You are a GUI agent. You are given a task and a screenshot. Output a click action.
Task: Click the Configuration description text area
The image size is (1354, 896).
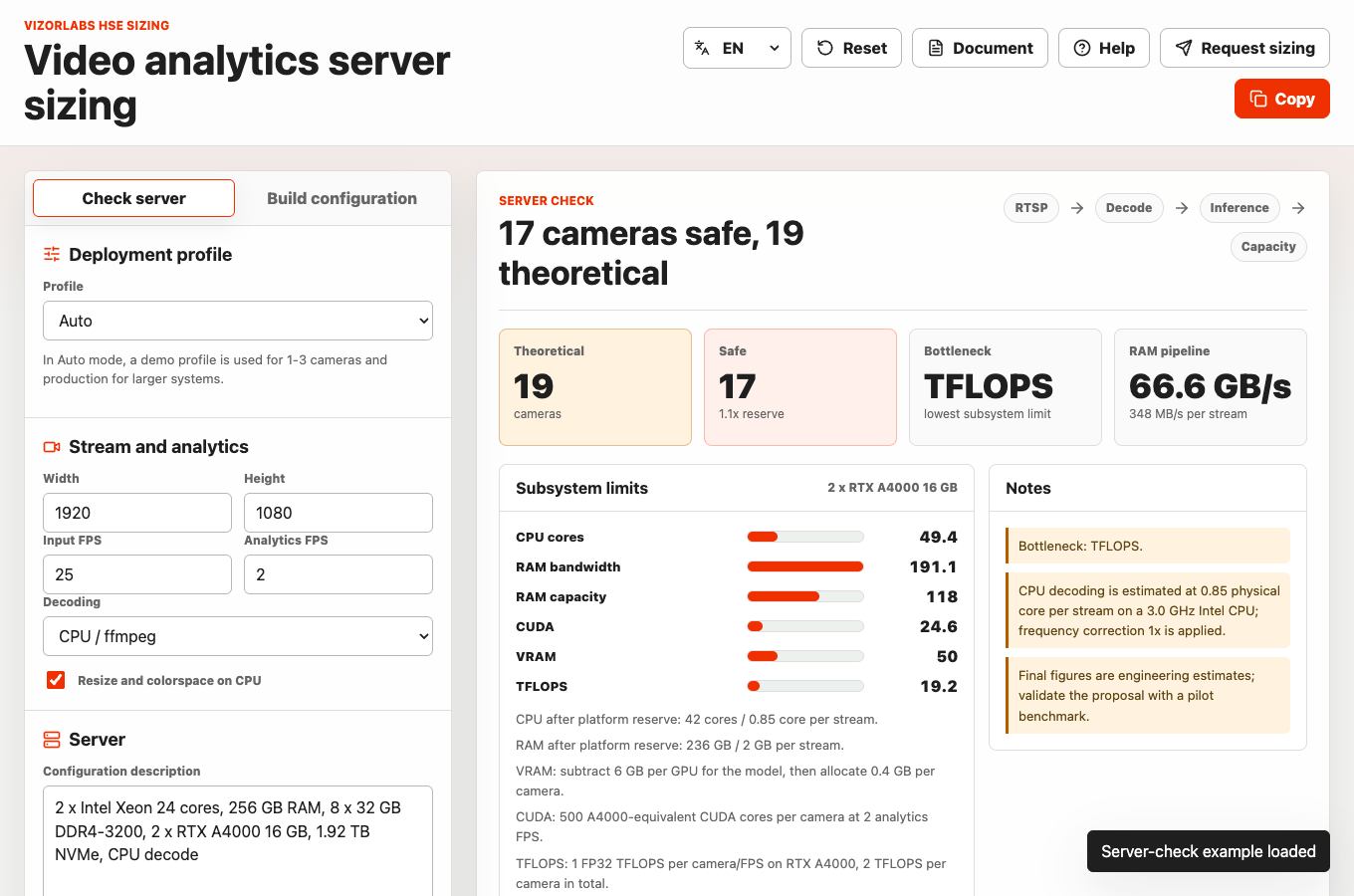click(238, 840)
